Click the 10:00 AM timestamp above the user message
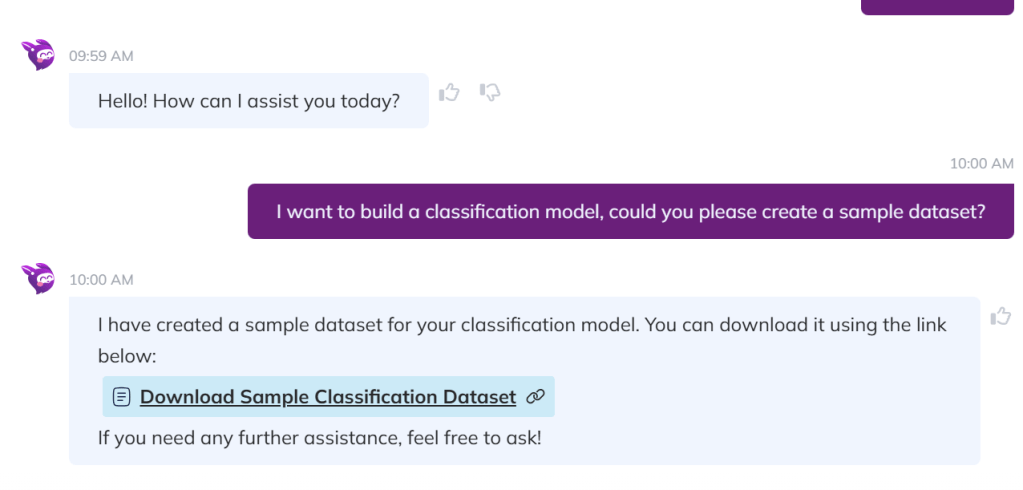Image resolution: width=1023 pixels, height=490 pixels. click(981, 163)
